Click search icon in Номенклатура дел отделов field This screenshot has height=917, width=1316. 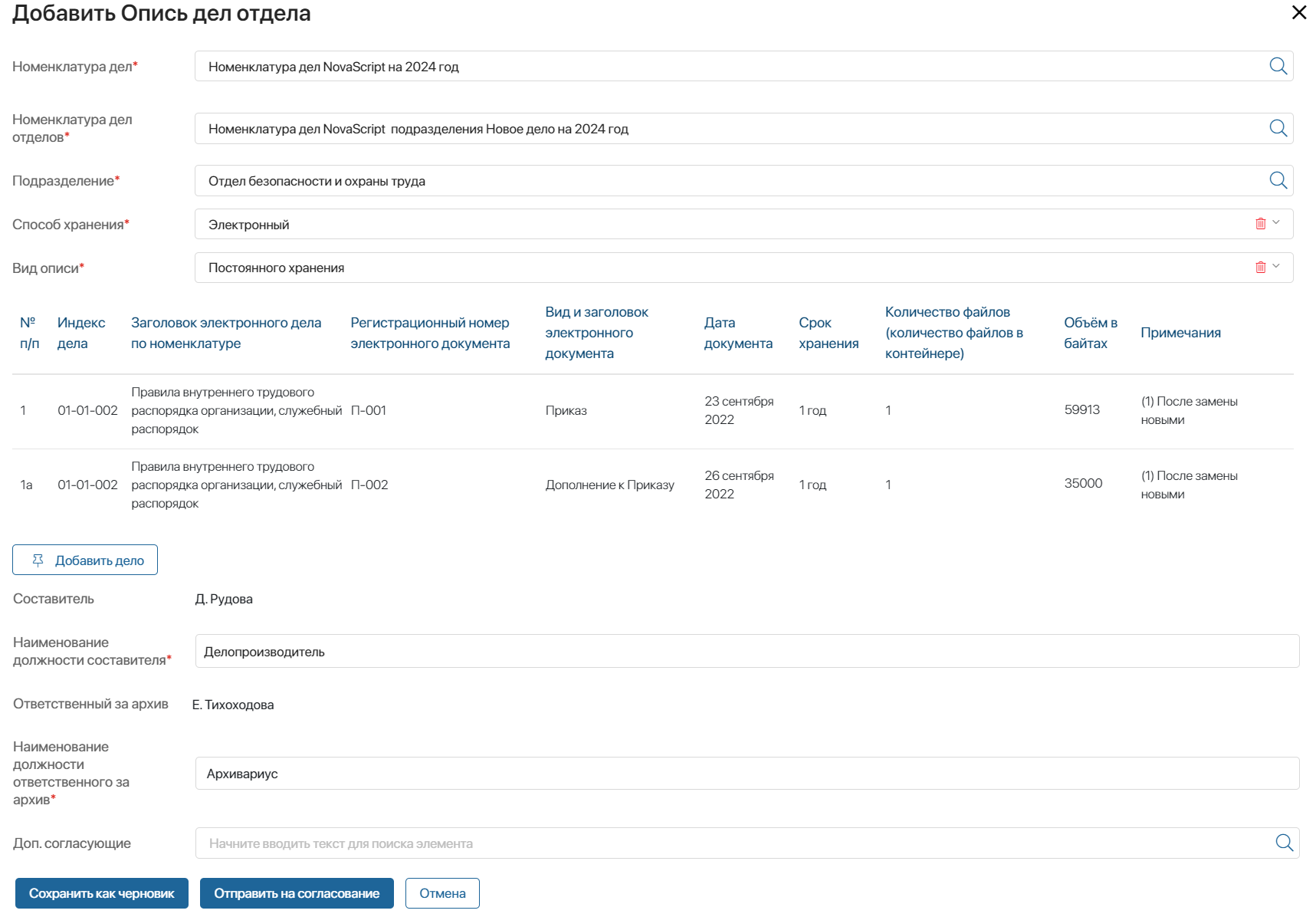click(x=1278, y=128)
